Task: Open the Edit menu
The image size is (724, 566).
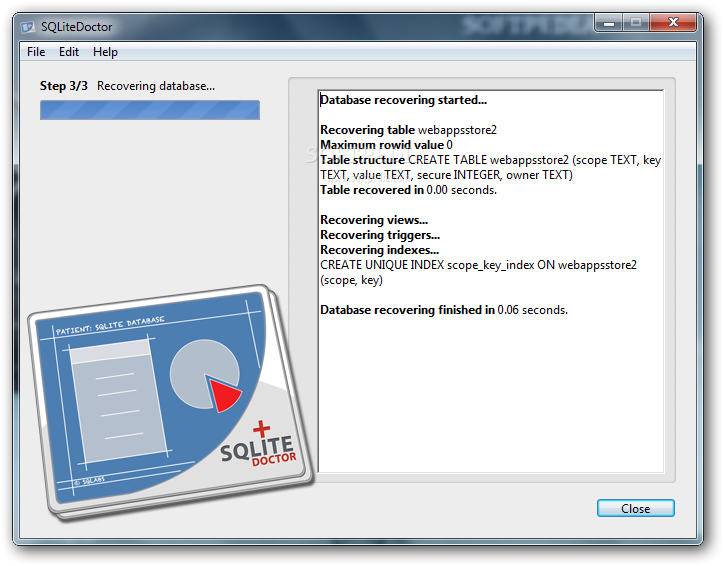Action: pyautogui.click(x=69, y=52)
